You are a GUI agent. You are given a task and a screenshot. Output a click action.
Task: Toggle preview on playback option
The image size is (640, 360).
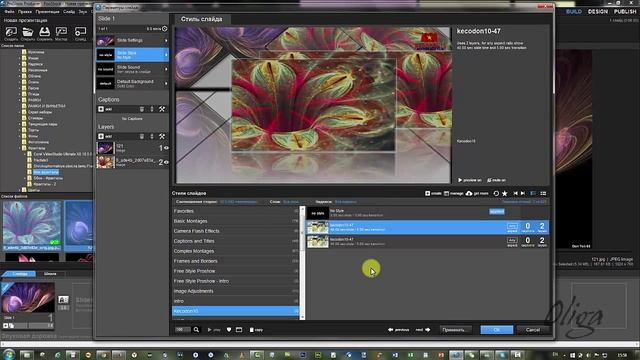point(469,180)
